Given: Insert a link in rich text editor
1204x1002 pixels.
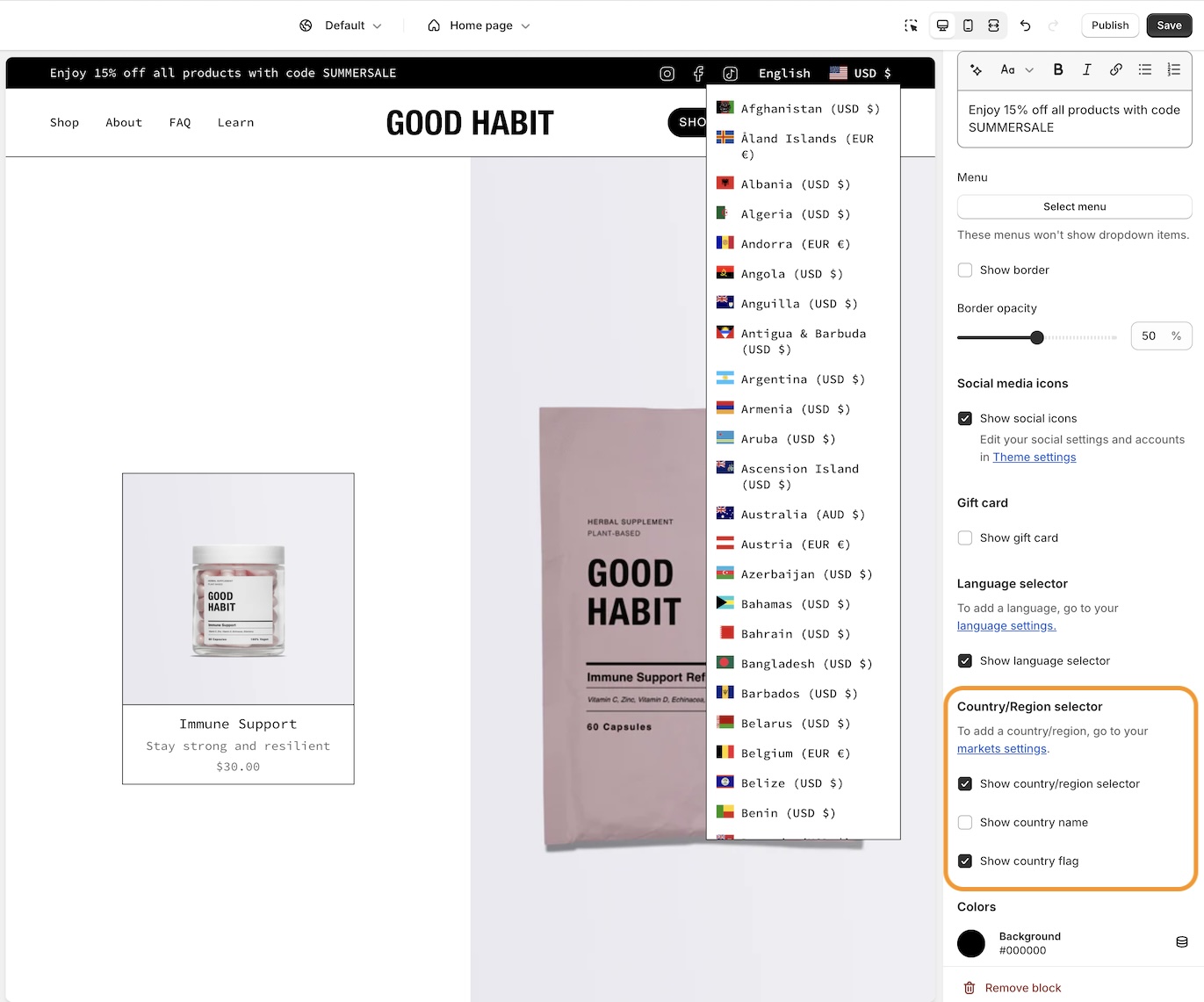Looking at the screenshot, I should tap(1116, 69).
